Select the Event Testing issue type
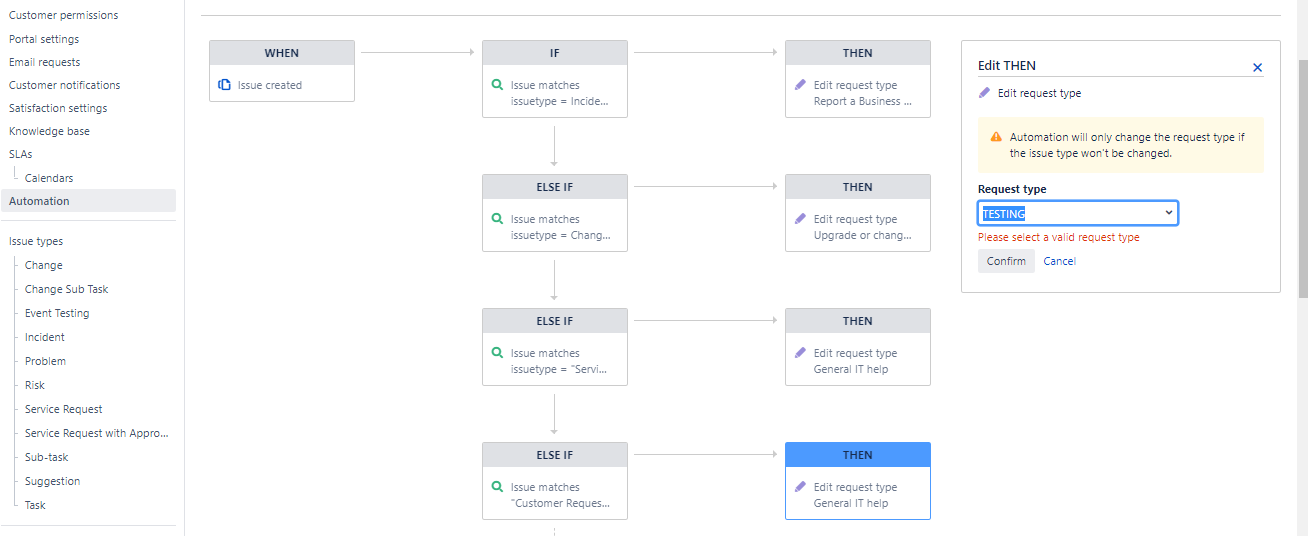Viewport: 1308px width, 536px height. click(x=57, y=313)
